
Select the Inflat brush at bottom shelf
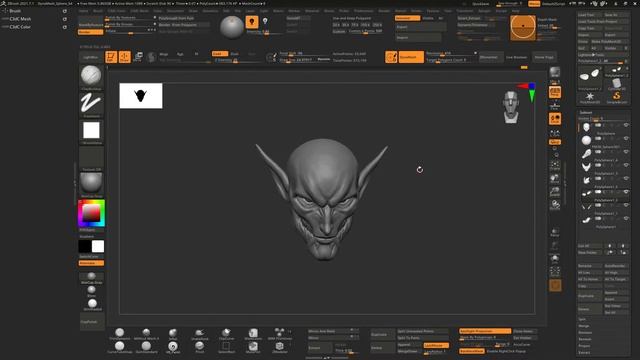(x=173, y=334)
